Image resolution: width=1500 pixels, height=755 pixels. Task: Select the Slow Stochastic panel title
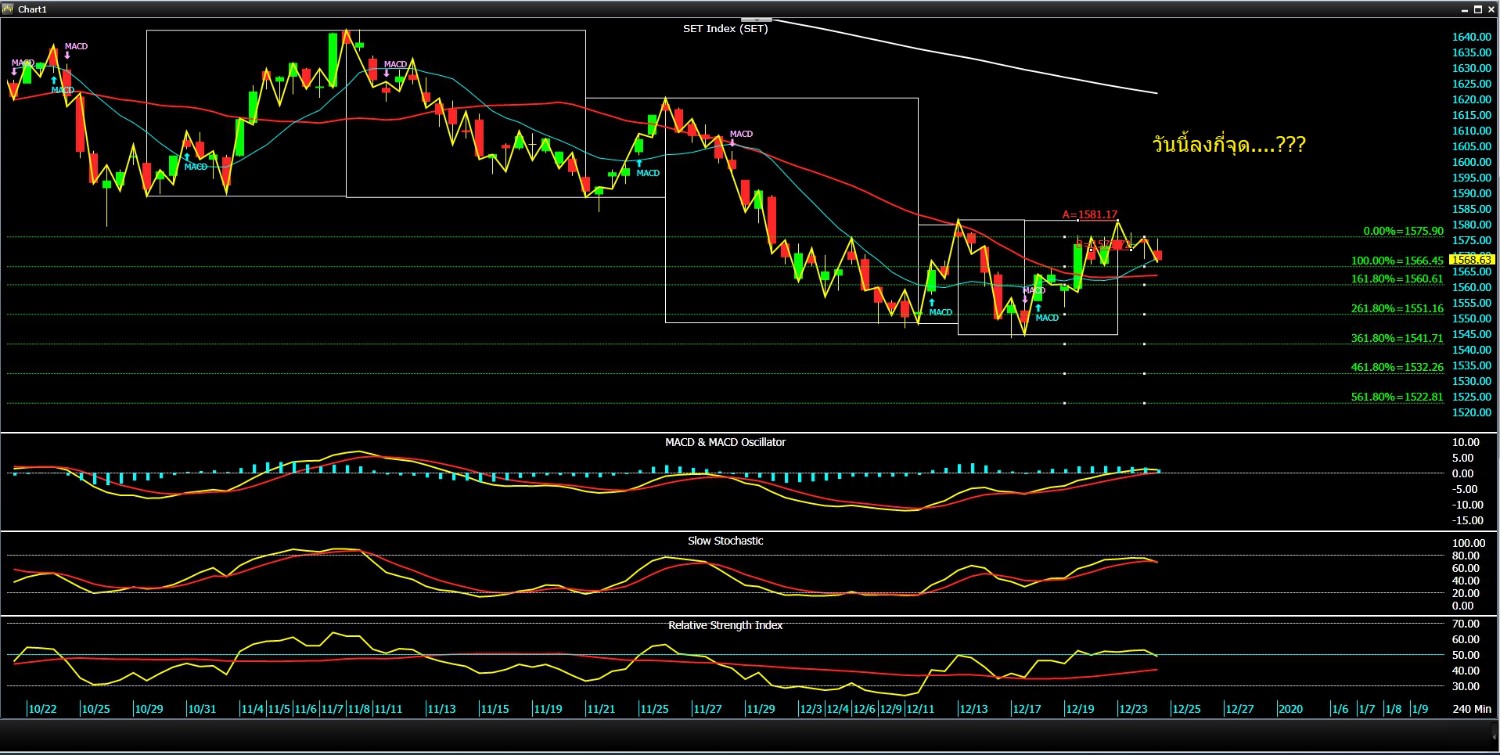pos(725,541)
